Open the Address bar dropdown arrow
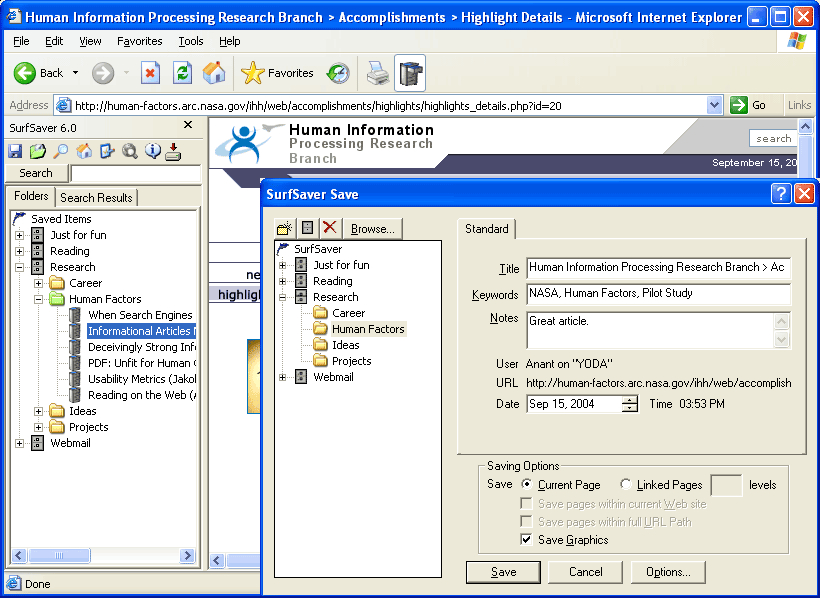 click(714, 106)
